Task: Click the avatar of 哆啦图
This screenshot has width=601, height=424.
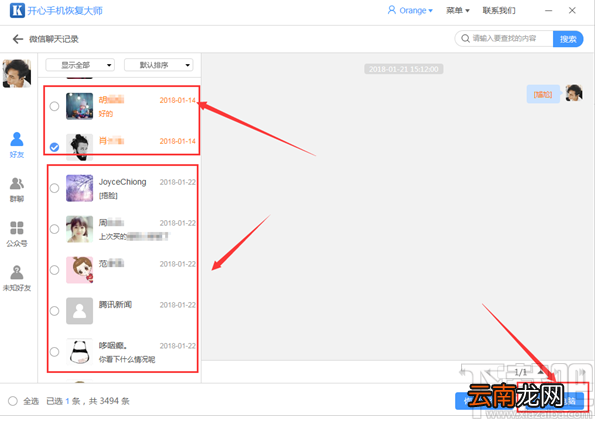Action: pyautogui.click(x=79, y=352)
